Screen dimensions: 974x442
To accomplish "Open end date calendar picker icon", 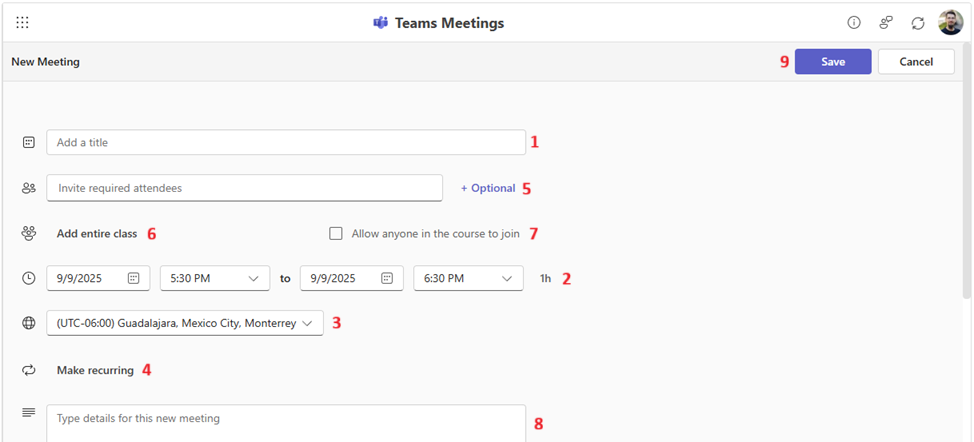I will point(387,278).
